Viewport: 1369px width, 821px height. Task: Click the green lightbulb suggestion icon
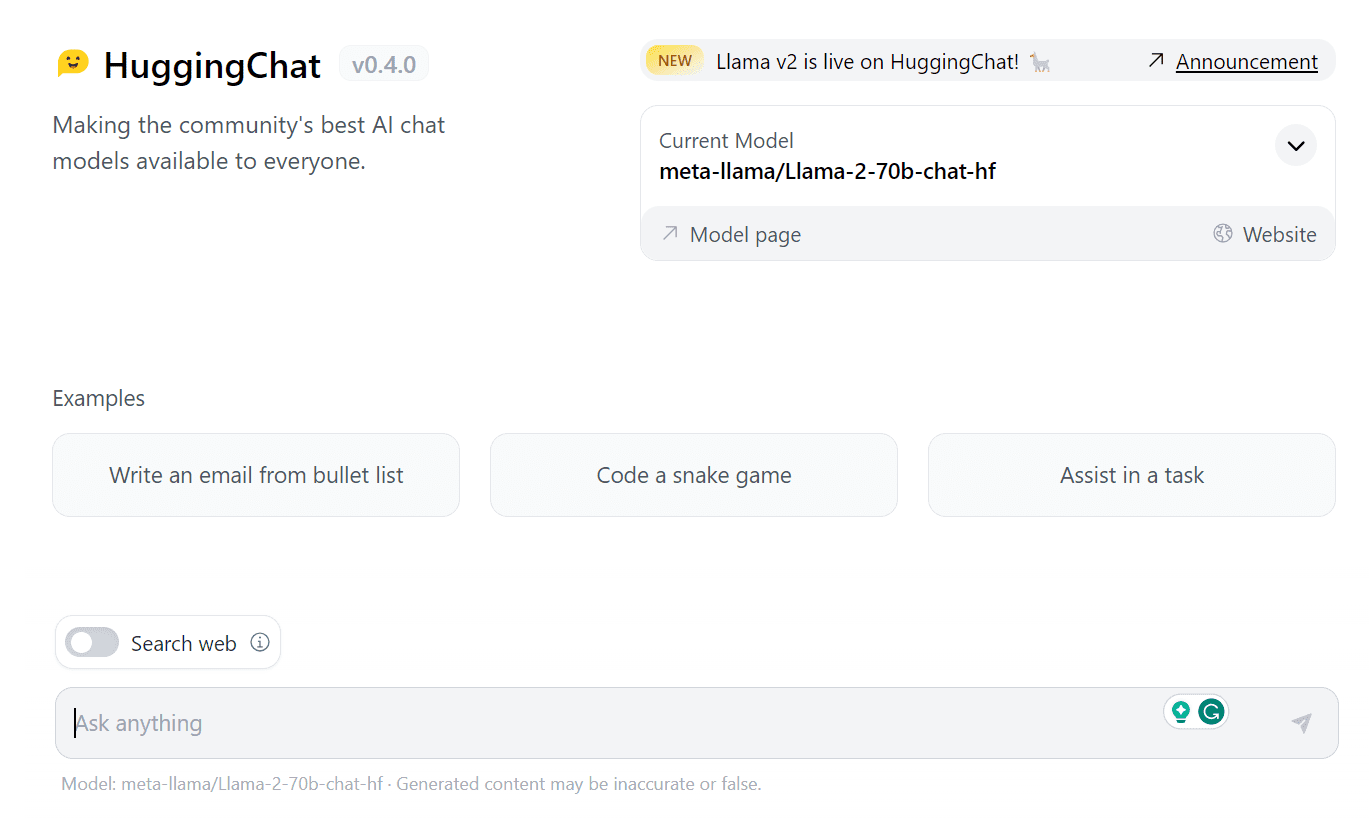click(x=1181, y=712)
